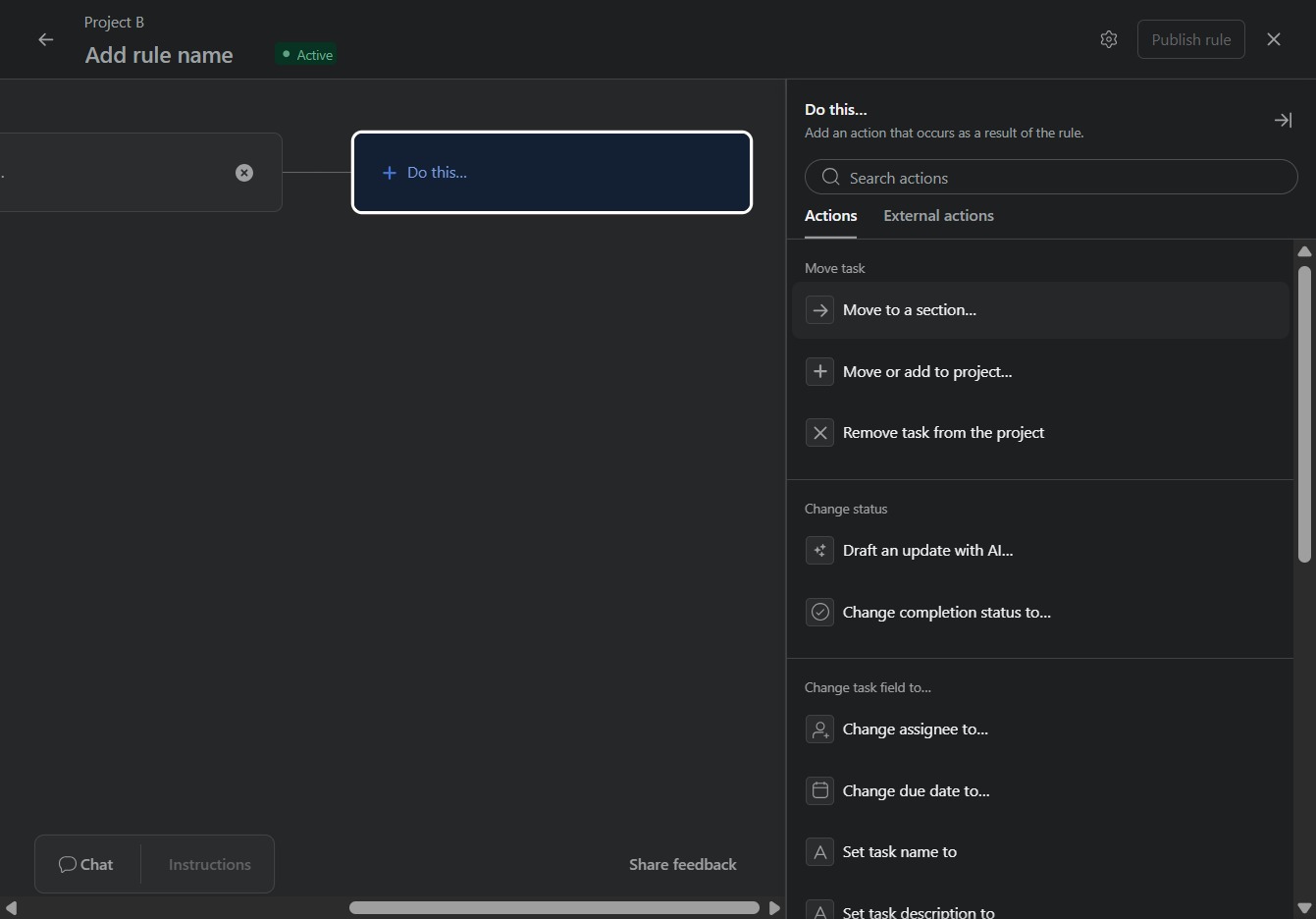Click the Project B breadcrumb text

click(x=114, y=23)
